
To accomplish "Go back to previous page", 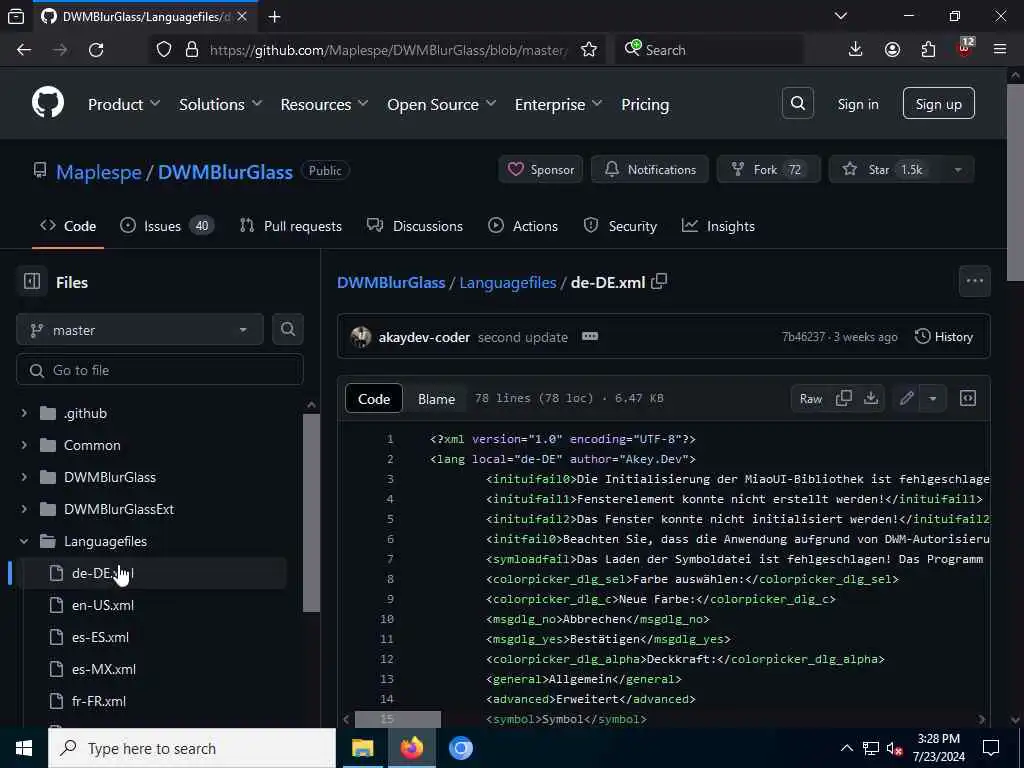I will click(24, 50).
